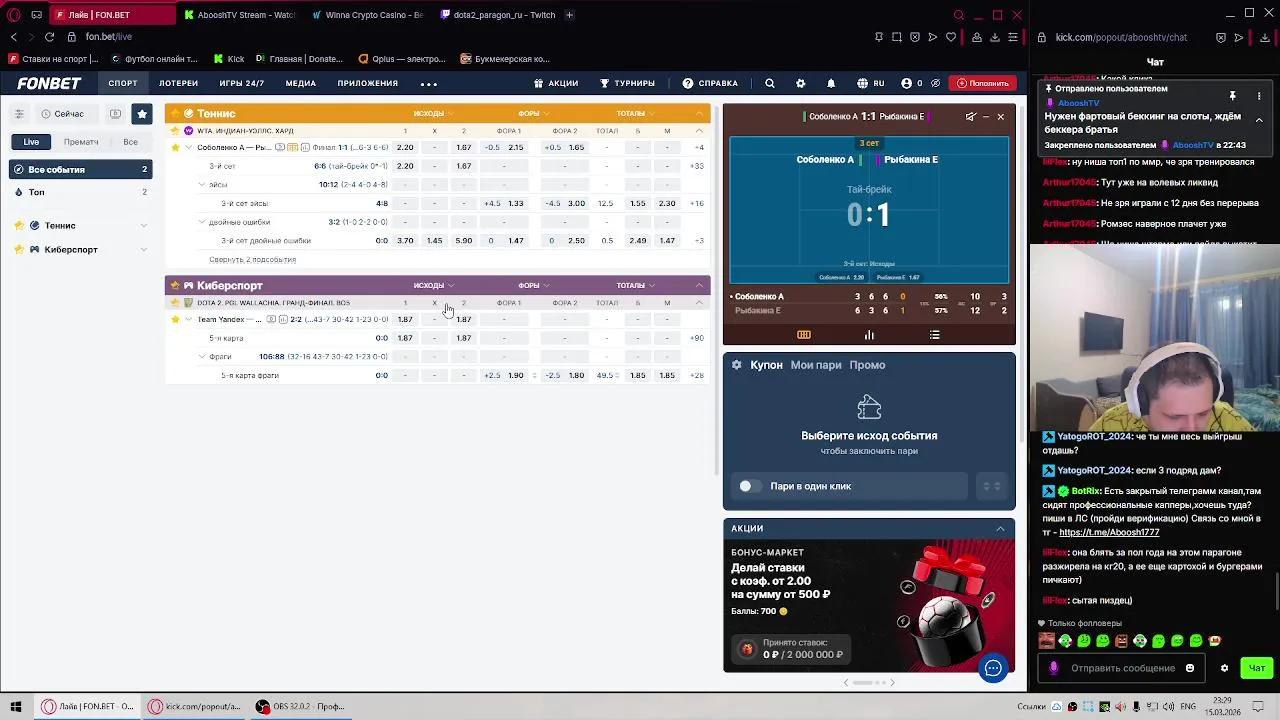Open the Игры 24/7 menu tab
The height and width of the screenshot is (720, 1280).
[x=241, y=83]
